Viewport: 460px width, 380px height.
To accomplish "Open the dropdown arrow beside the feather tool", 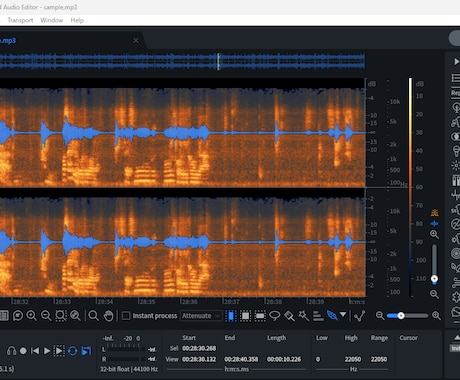I will pos(343,314).
